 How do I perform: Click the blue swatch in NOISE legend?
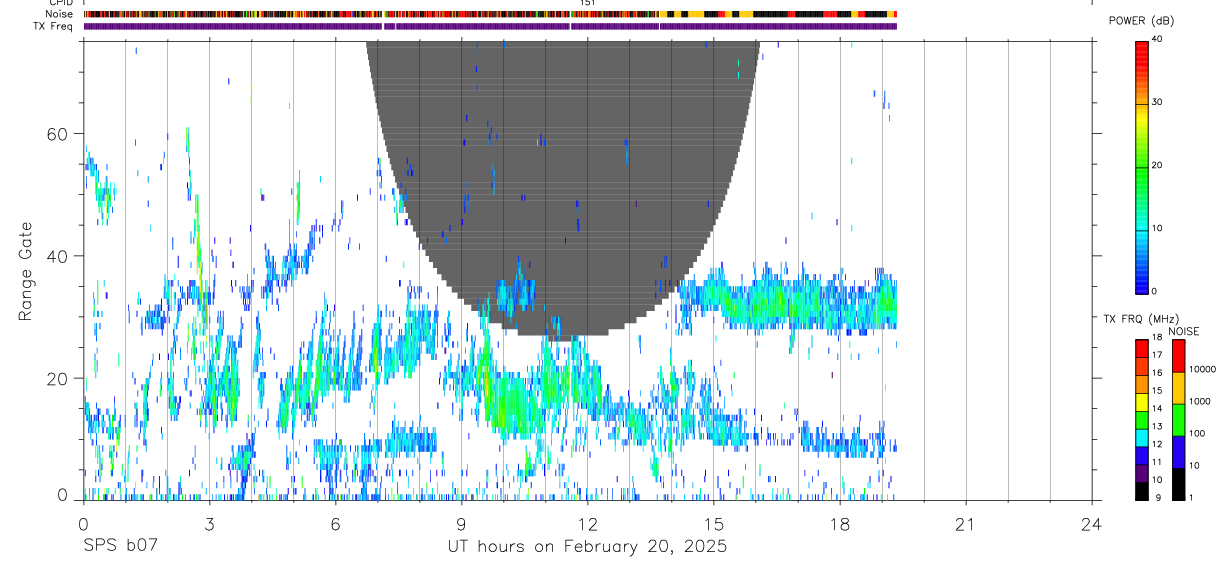1178,452
